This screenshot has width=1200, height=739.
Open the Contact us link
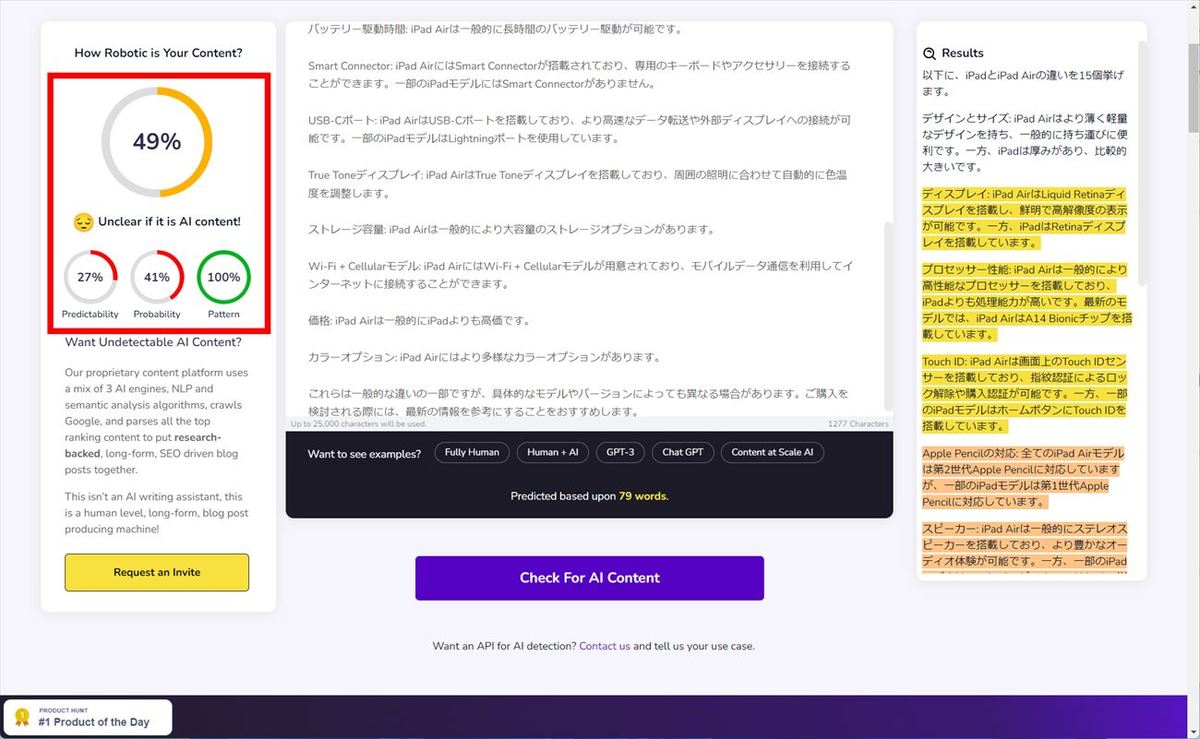tap(604, 646)
